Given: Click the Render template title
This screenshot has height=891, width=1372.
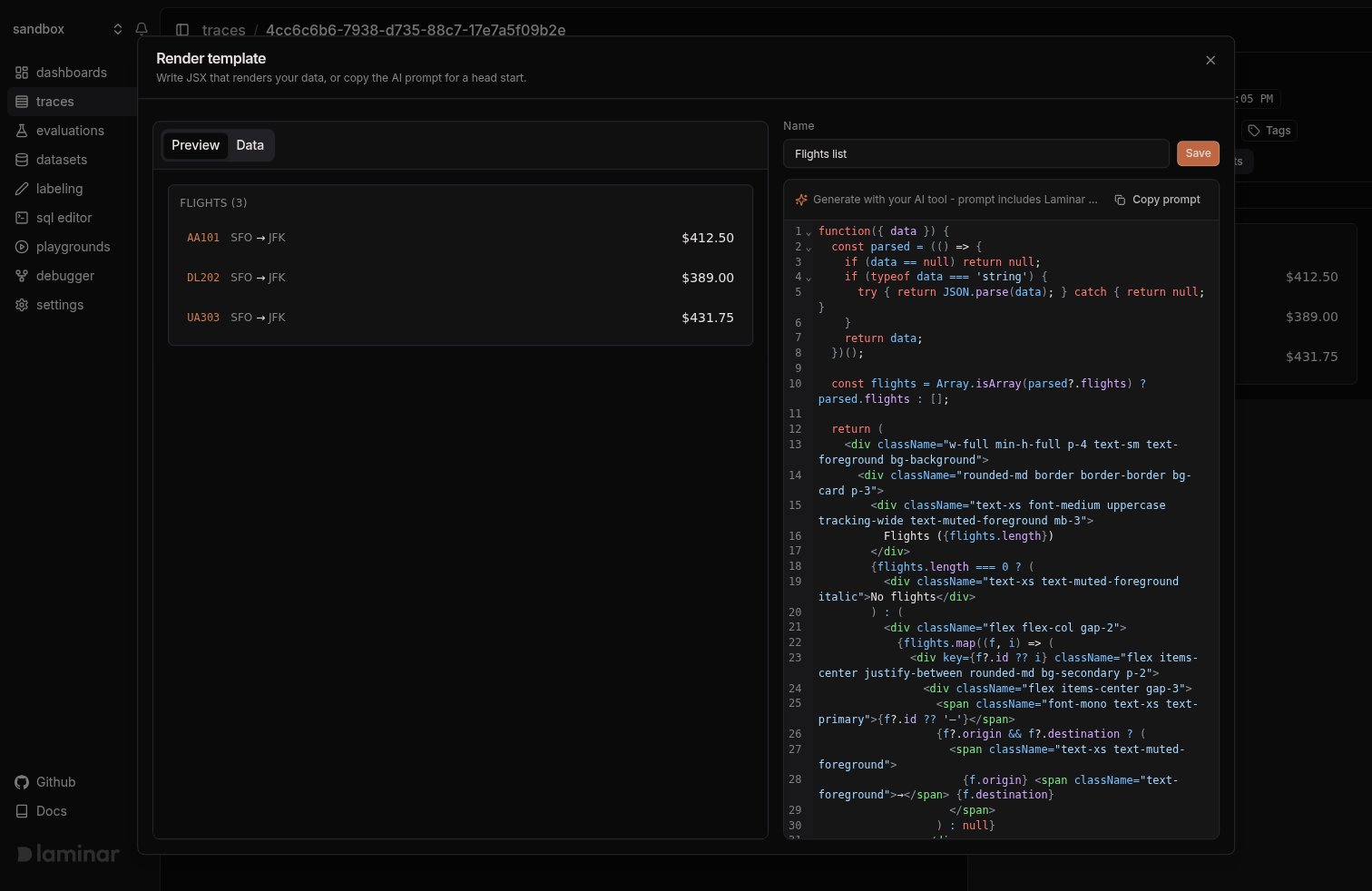Looking at the screenshot, I should tap(211, 58).
